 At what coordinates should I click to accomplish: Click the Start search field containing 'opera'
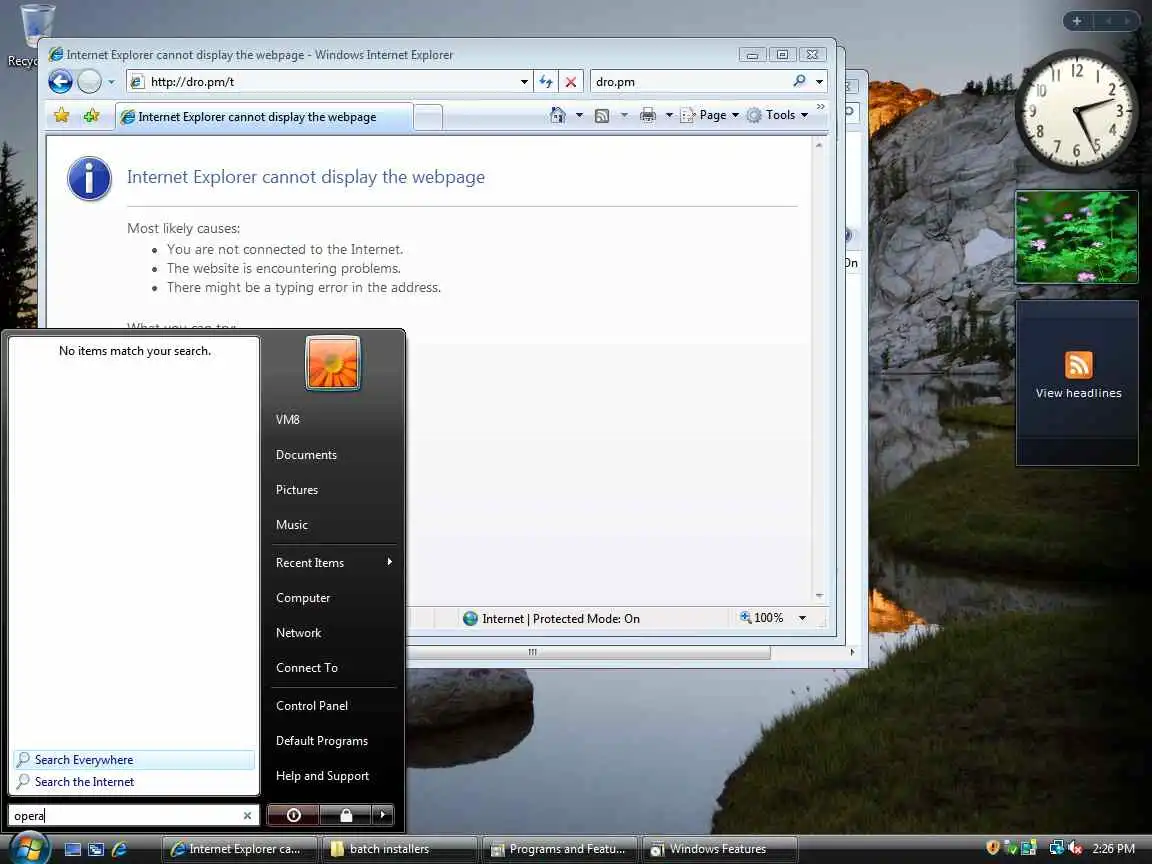point(125,816)
